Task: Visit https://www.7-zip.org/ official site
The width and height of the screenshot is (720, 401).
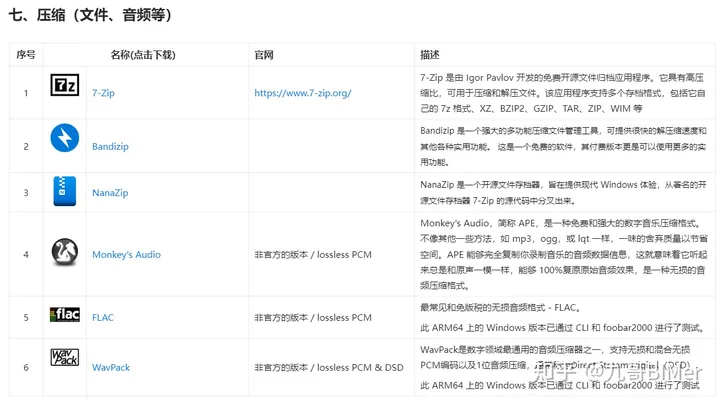Action: (x=303, y=93)
